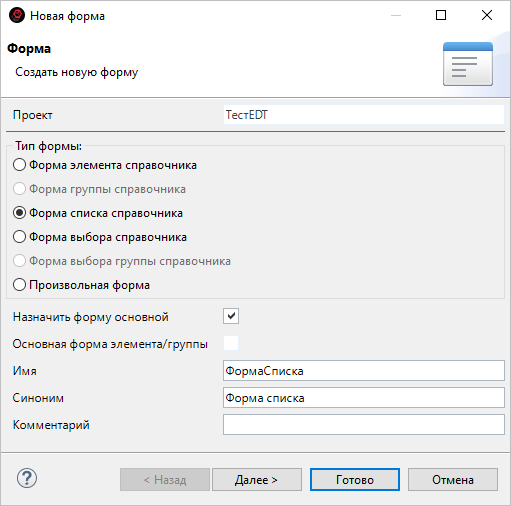Screen dimensions: 511x506
Task: Close the "Новая форма" dialog window
Action: 487,15
